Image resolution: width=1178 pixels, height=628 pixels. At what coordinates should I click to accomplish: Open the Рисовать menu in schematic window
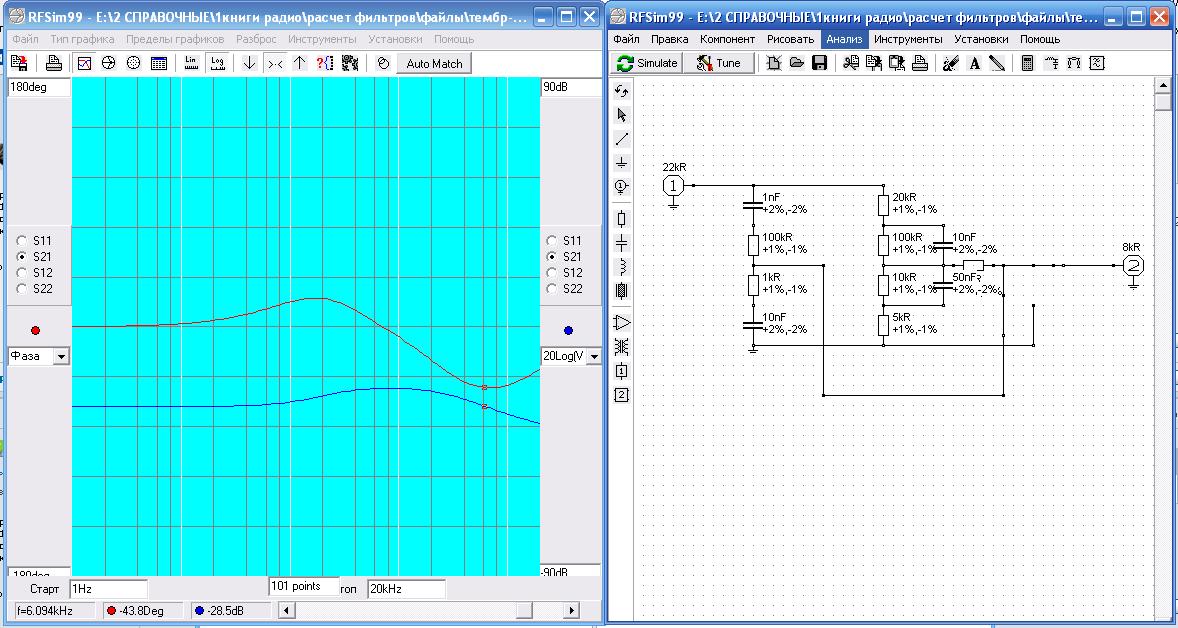tap(790, 39)
